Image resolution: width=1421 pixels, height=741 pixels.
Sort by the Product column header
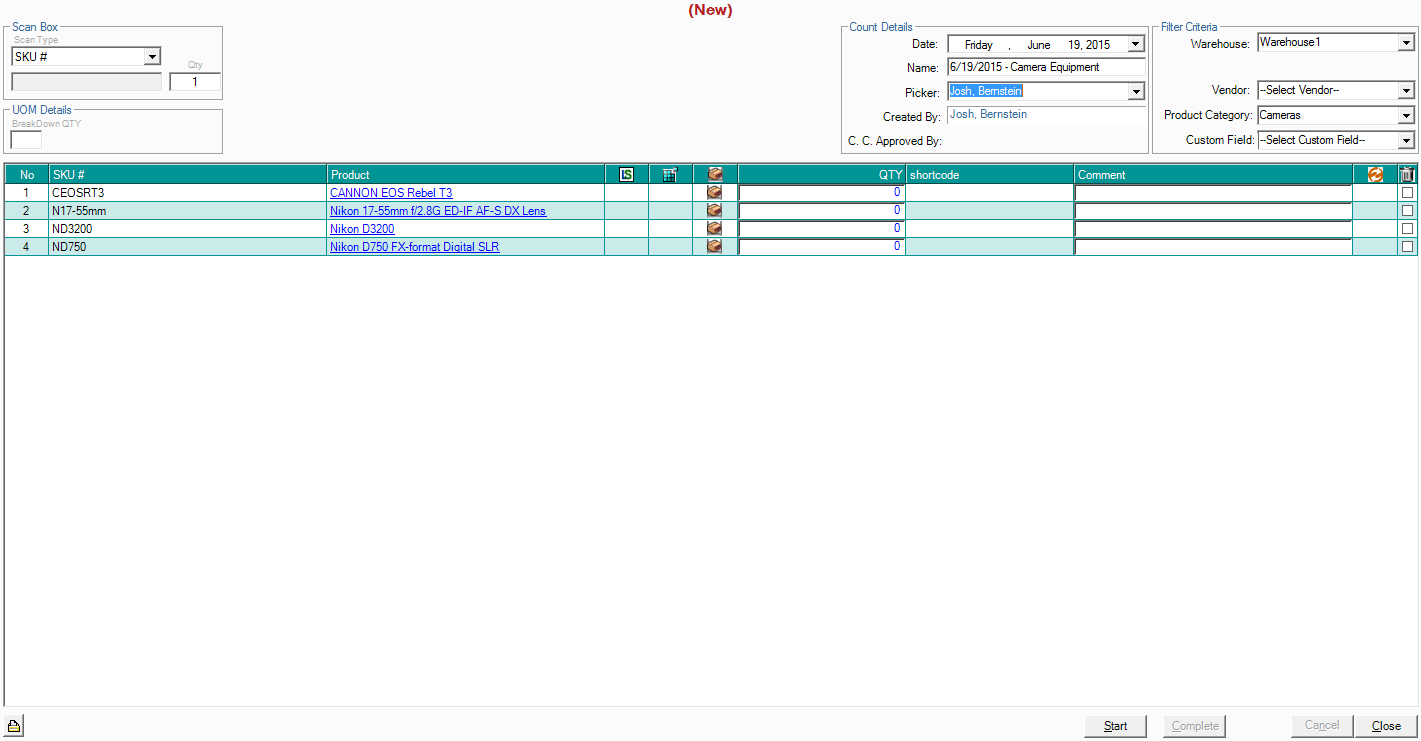[465, 175]
